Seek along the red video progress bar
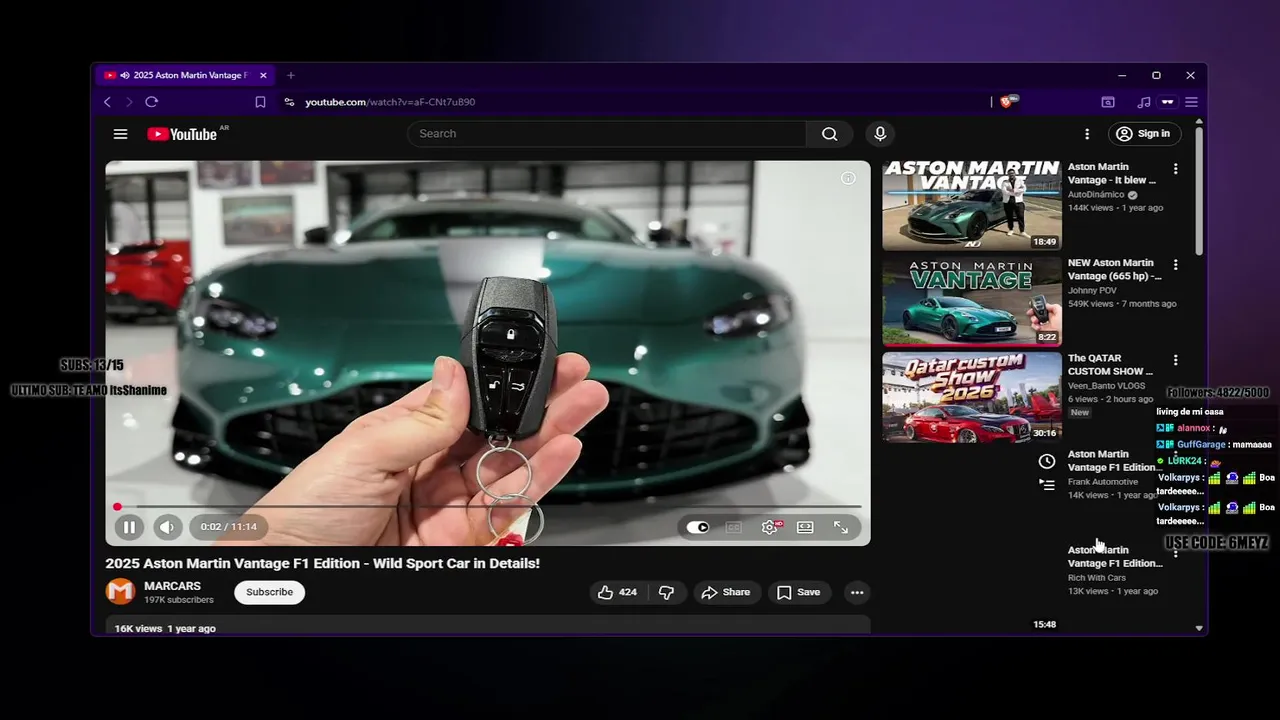Viewport: 1280px width, 720px height. pos(487,507)
